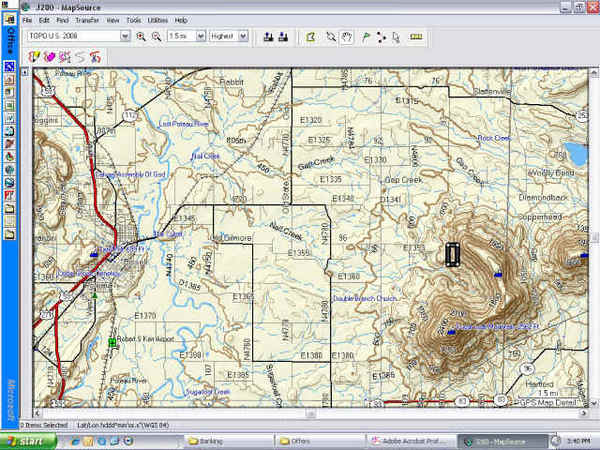Click the up arrow of vertical map scrollbar

[594, 72]
